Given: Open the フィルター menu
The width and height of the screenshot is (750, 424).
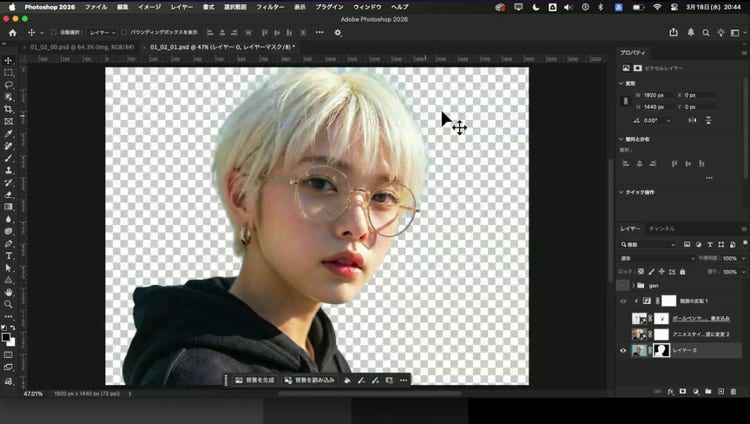Looking at the screenshot, I should click(270, 6).
